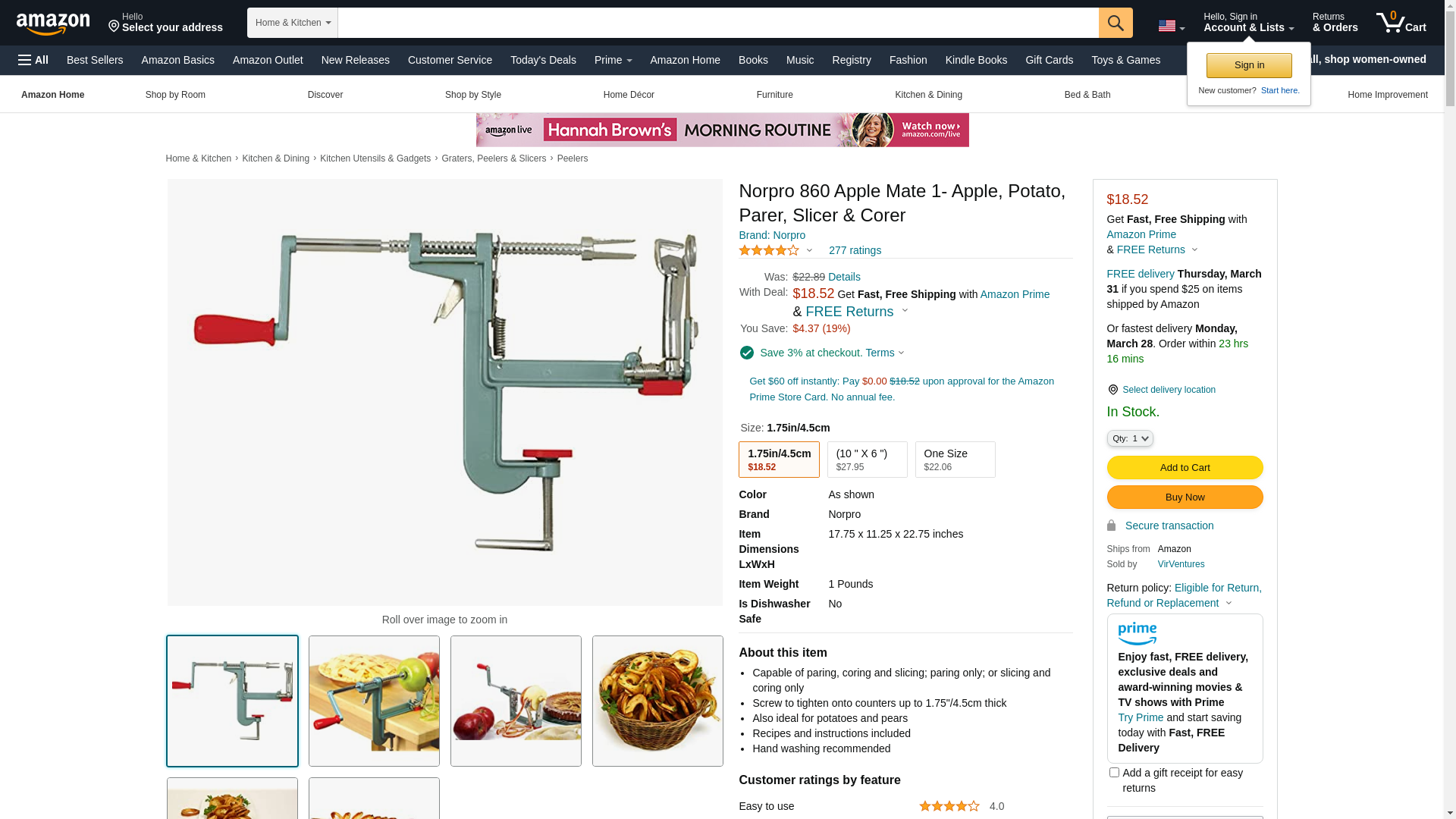This screenshot has height=819, width=1456.
Task: Click the Prime logo in sidebar
Action: click(1137, 633)
